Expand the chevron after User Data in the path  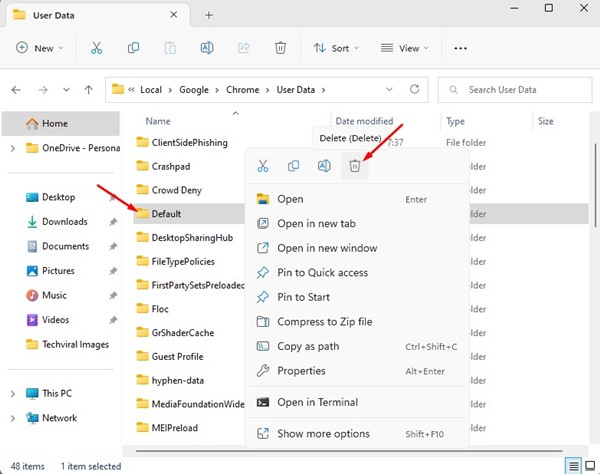323,90
